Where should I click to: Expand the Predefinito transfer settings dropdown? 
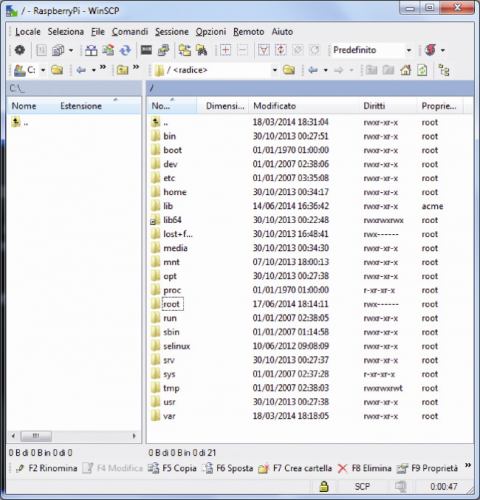click(409, 50)
